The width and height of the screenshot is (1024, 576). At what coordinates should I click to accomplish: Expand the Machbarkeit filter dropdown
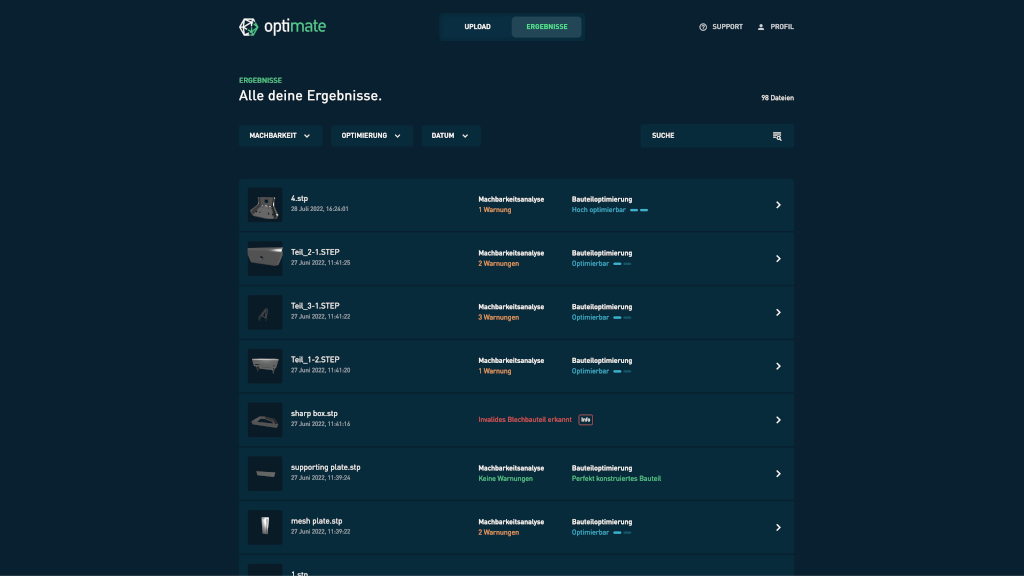click(x=280, y=136)
